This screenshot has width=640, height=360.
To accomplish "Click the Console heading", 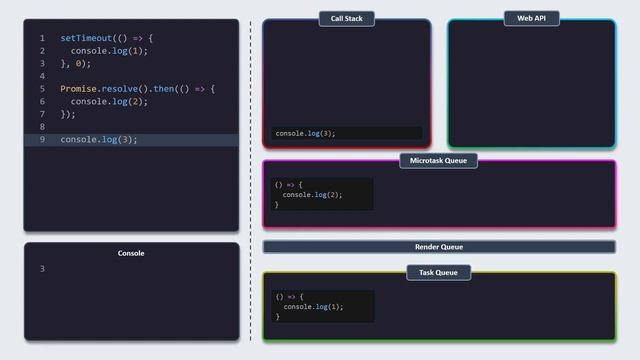I will click(131, 253).
